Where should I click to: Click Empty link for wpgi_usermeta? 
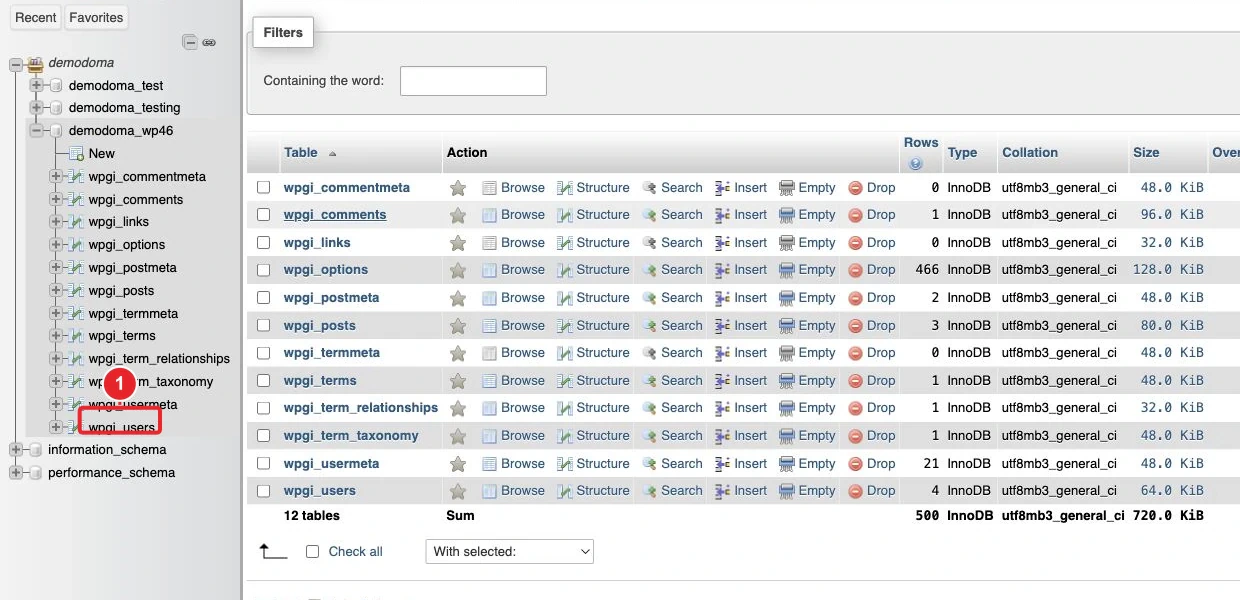[x=817, y=464]
